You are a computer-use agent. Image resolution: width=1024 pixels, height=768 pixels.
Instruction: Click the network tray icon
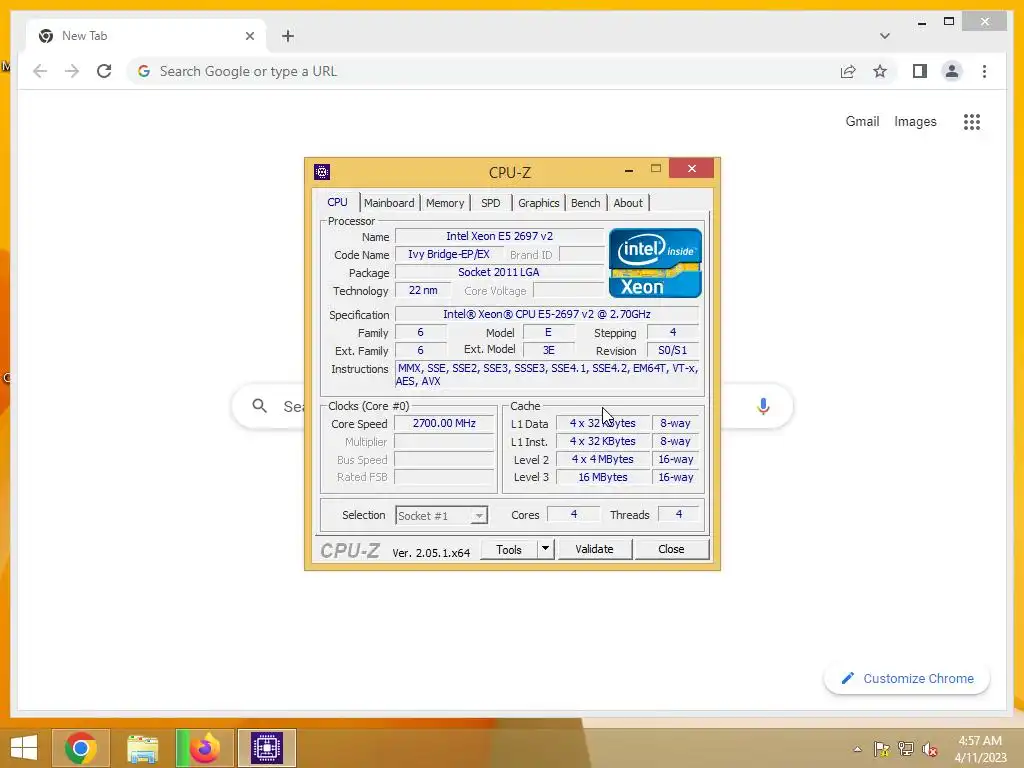(x=906, y=749)
